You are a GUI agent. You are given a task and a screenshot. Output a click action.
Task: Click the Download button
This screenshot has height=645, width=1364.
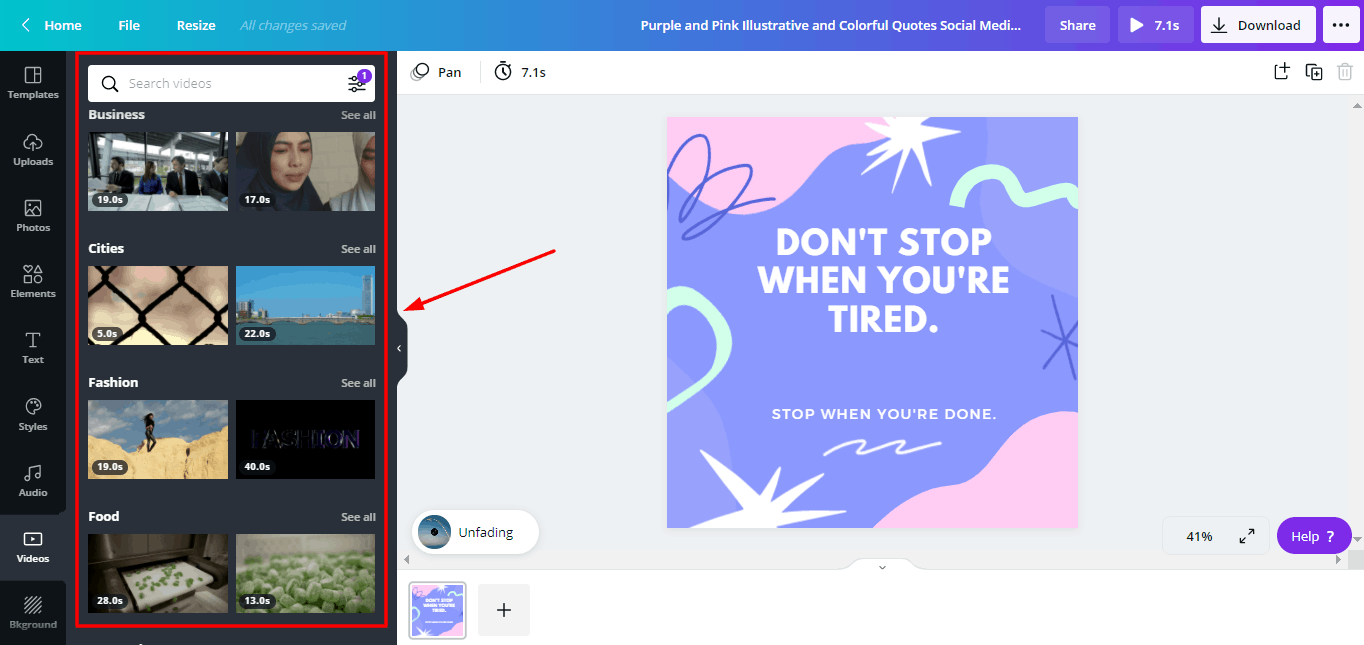[1258, 25]
